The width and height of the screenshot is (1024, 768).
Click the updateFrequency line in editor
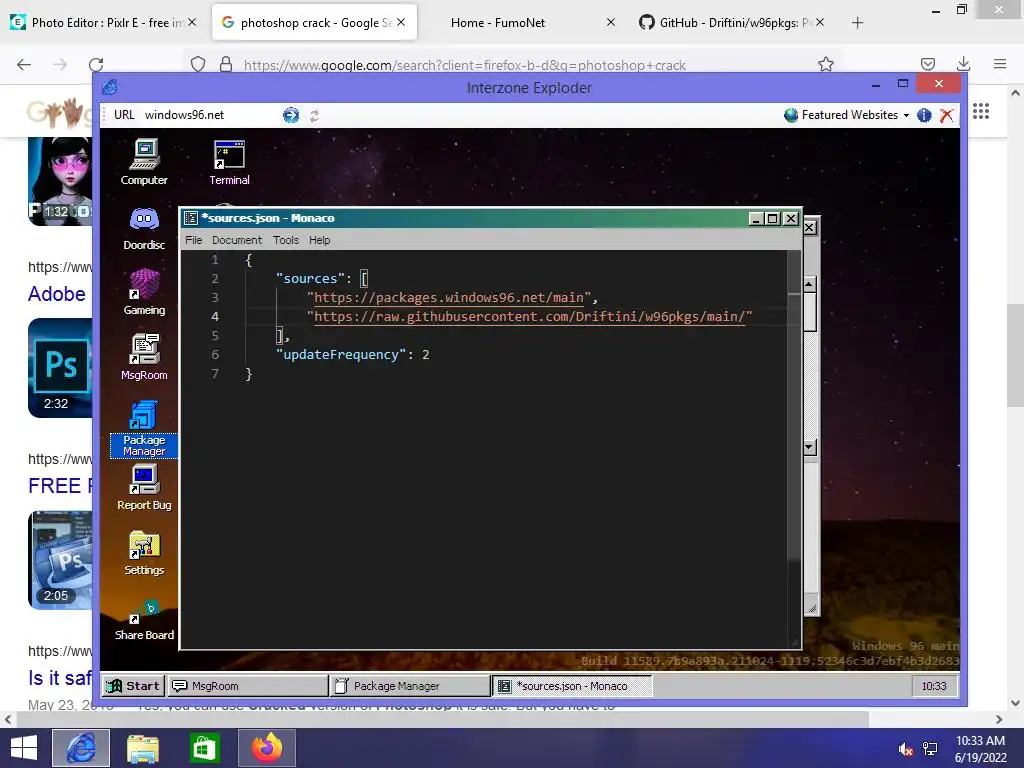[x=353, y=355]
